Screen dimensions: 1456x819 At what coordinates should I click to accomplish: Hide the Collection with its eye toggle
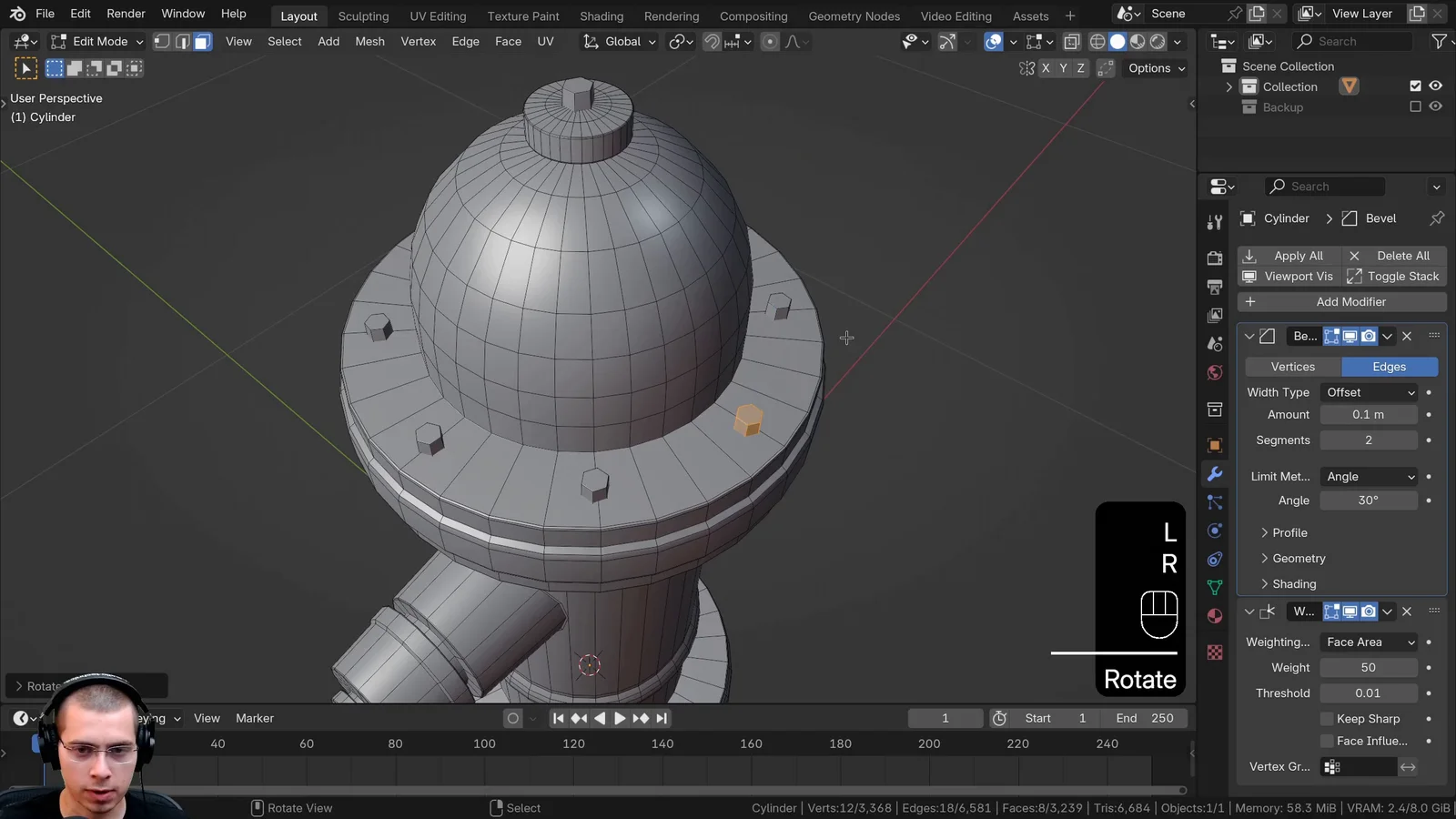click(x=1436, y=86)
